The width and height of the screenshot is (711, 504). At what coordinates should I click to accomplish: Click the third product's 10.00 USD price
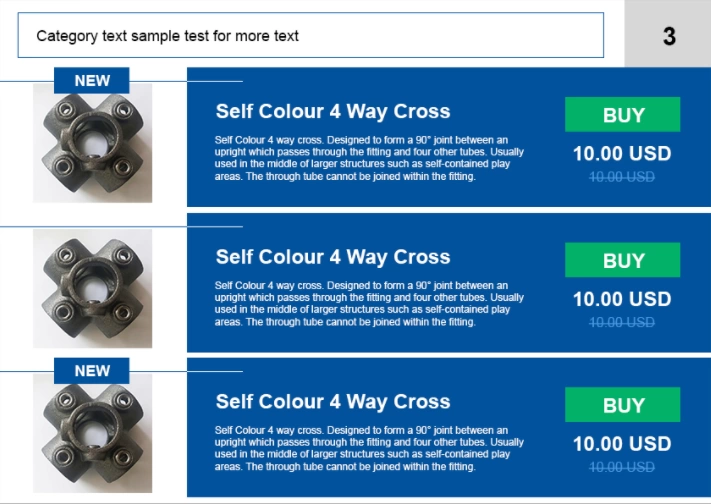click(x=621, y=444)
